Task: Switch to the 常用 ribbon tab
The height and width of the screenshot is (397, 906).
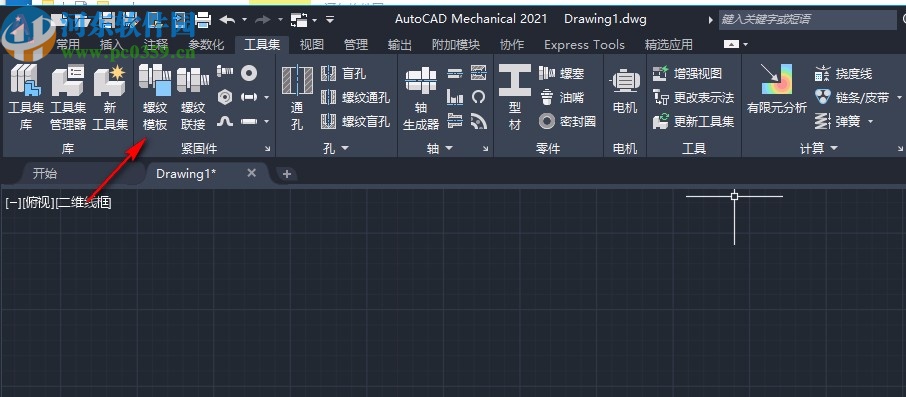Action: pos(68,44)
